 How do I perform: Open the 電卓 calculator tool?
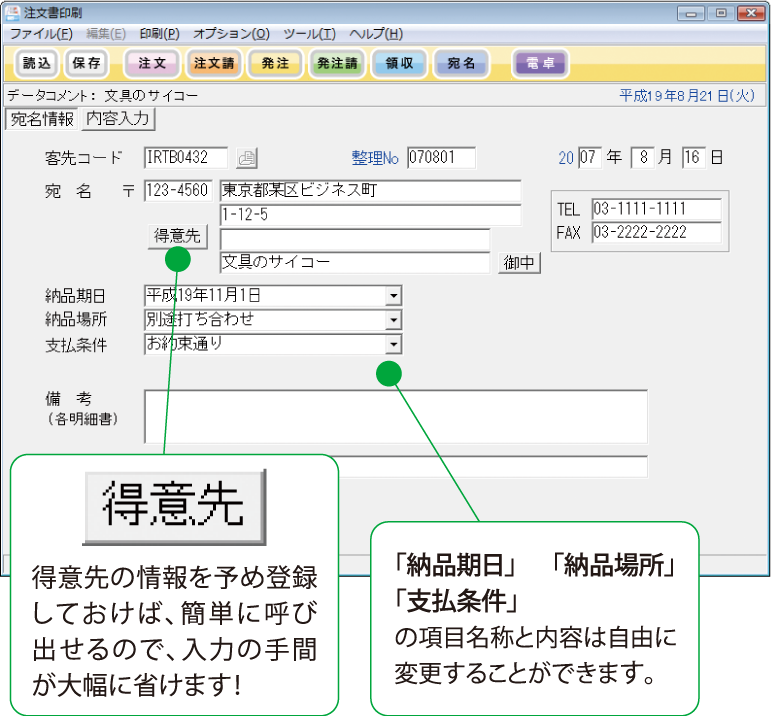click(540, 63)
